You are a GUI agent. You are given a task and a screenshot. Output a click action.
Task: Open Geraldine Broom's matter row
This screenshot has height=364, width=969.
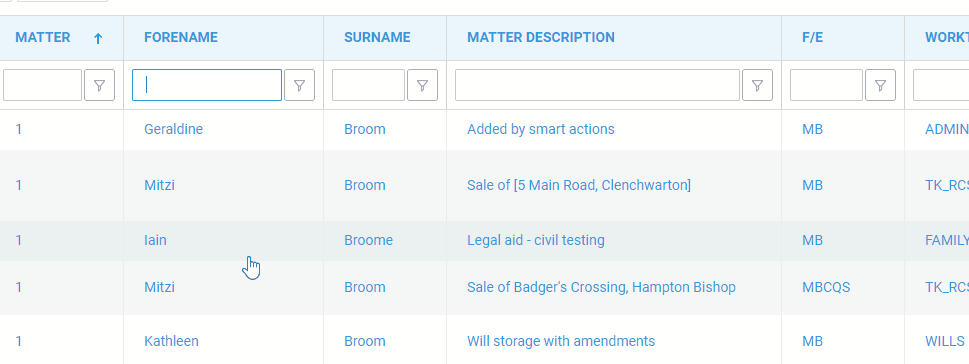coord(484,130)
